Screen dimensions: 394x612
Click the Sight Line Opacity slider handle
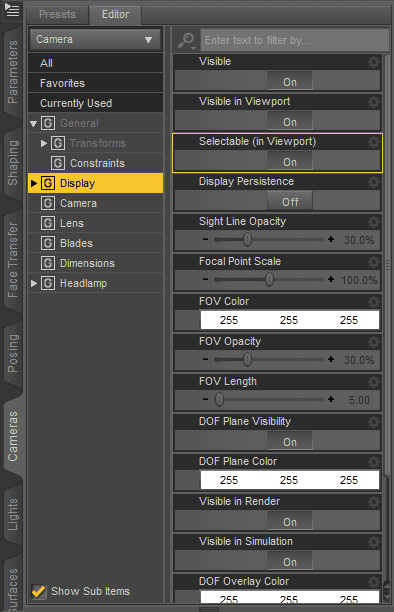247,239
